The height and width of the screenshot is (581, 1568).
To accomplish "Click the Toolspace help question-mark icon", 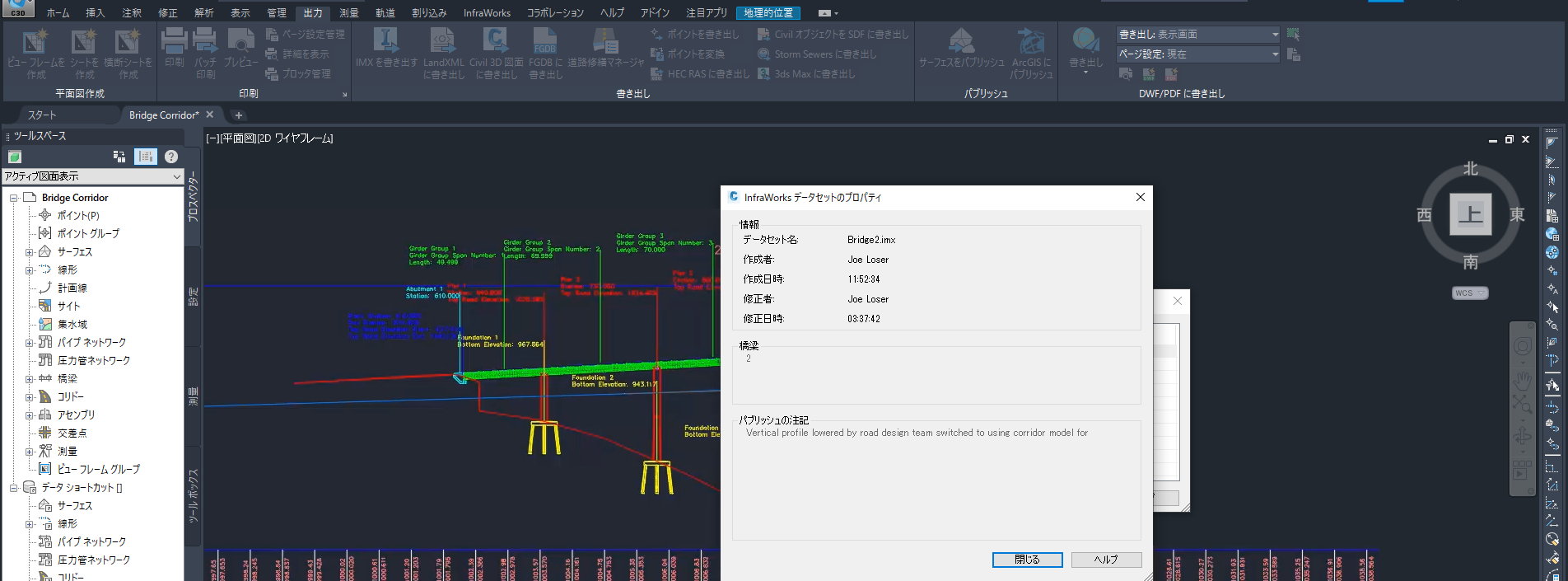I will (171, 157).
